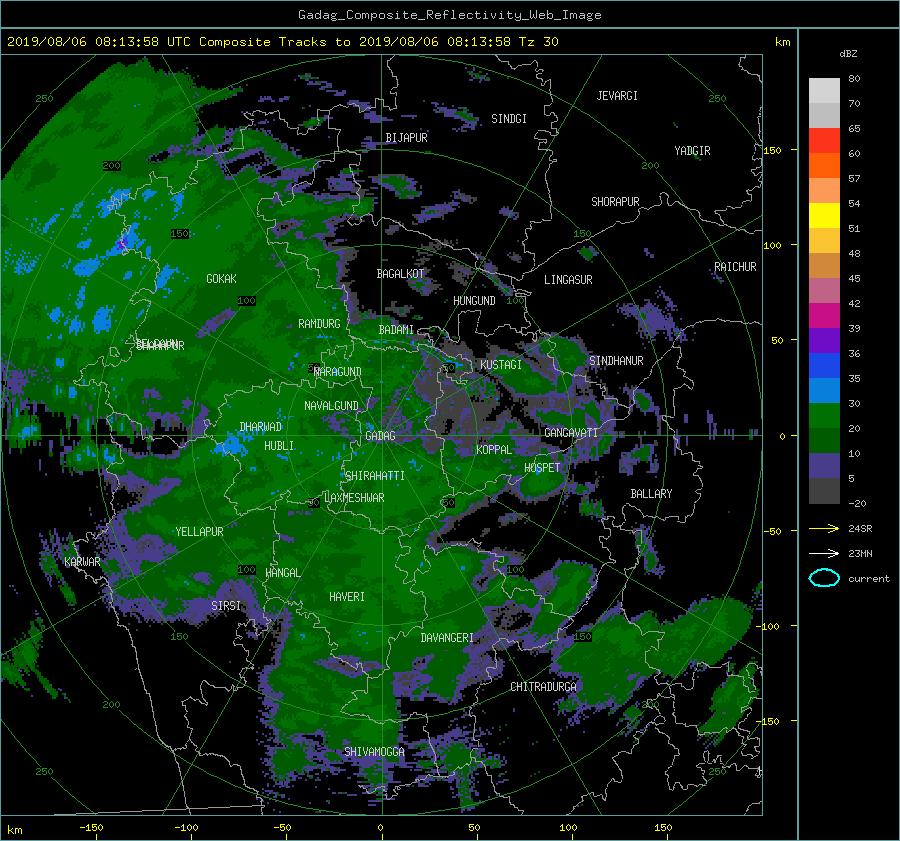Click the 150 km range ring label near Gokak
This screenshot has height=841, width=900.
(180, 234)
